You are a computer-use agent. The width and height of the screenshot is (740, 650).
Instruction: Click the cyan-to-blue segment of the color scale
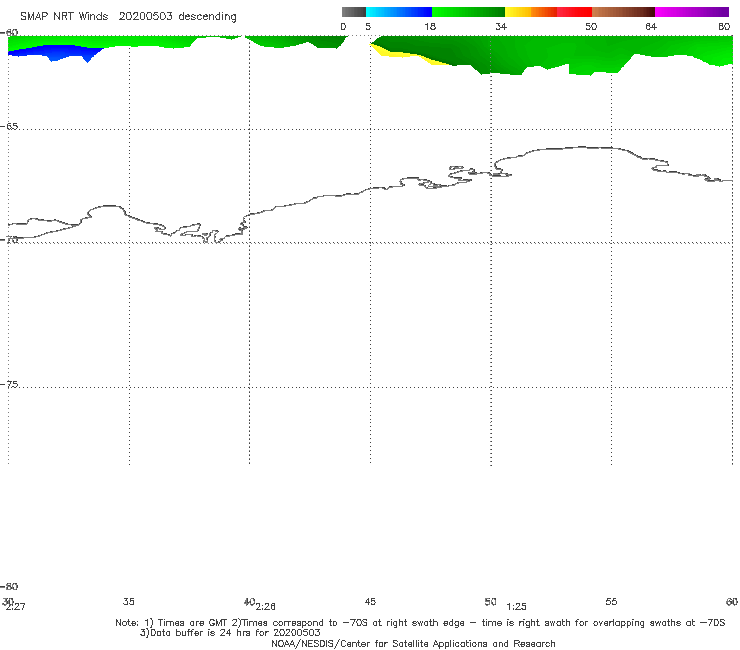point(399,12)
